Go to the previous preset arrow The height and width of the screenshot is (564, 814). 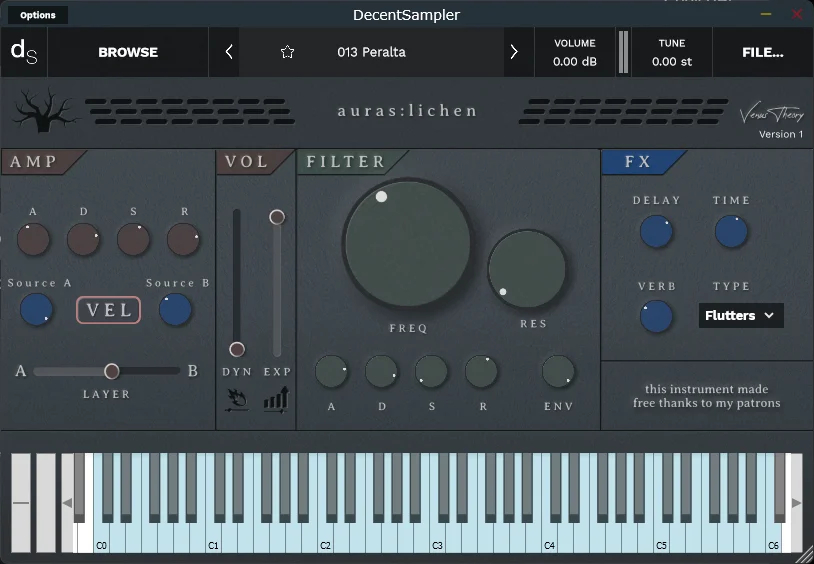[229, 52]
